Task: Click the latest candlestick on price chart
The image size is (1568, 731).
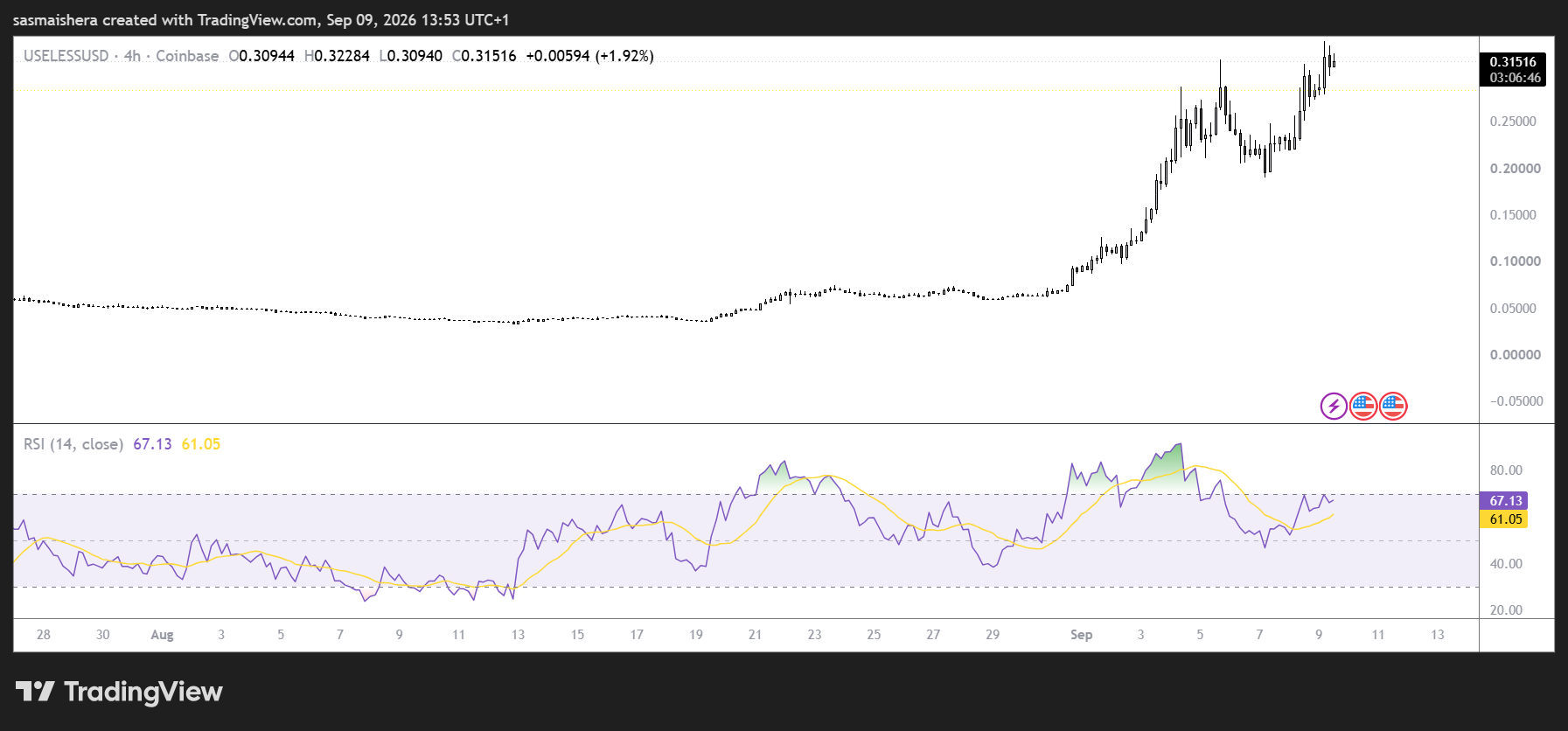Action: pos(1334,62)
